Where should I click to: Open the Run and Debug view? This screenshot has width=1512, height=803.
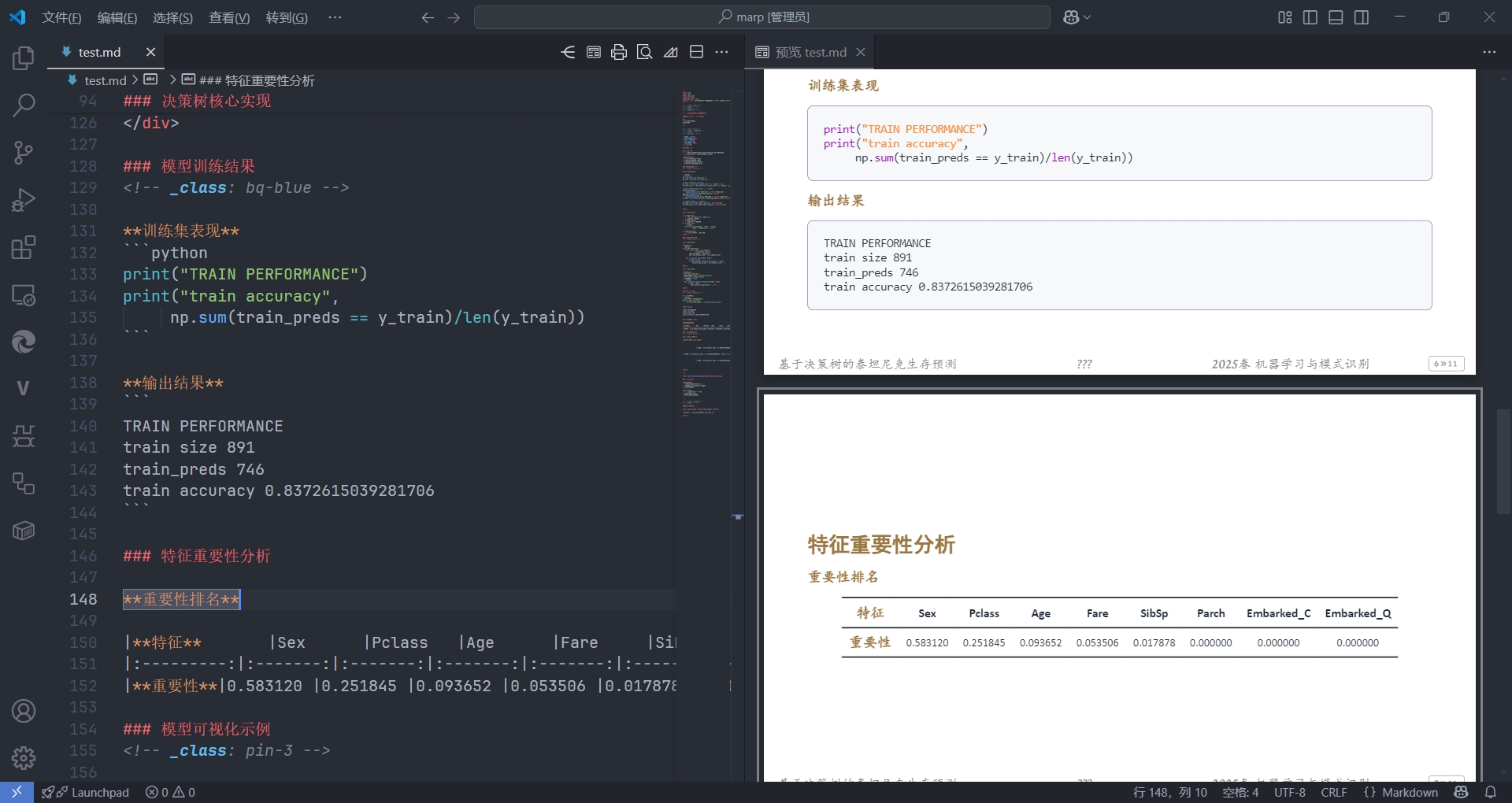click(24, 200)
